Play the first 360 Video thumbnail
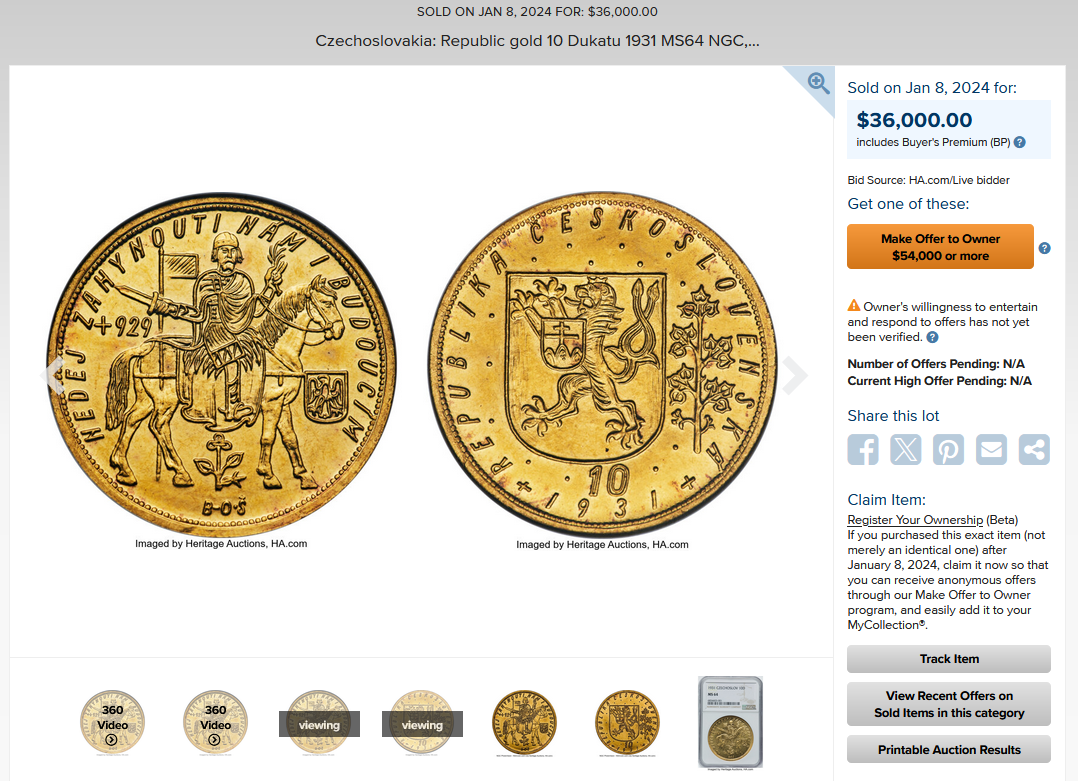The image size is (1078, 781). point(112,723)
